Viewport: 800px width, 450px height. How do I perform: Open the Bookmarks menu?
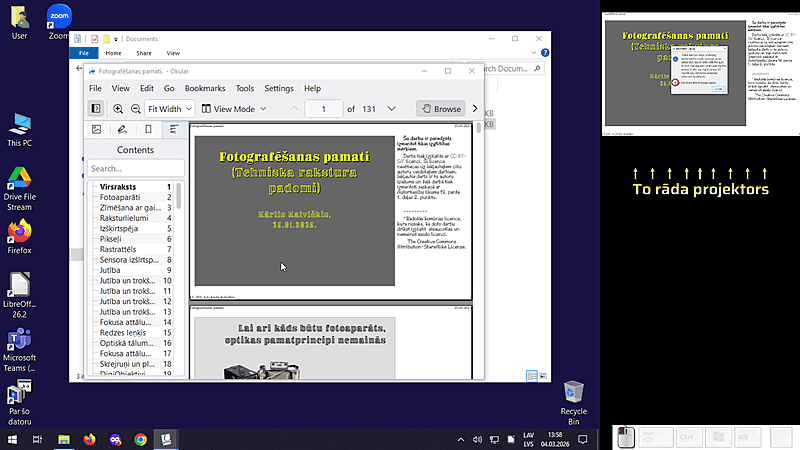tap(205, 88)
